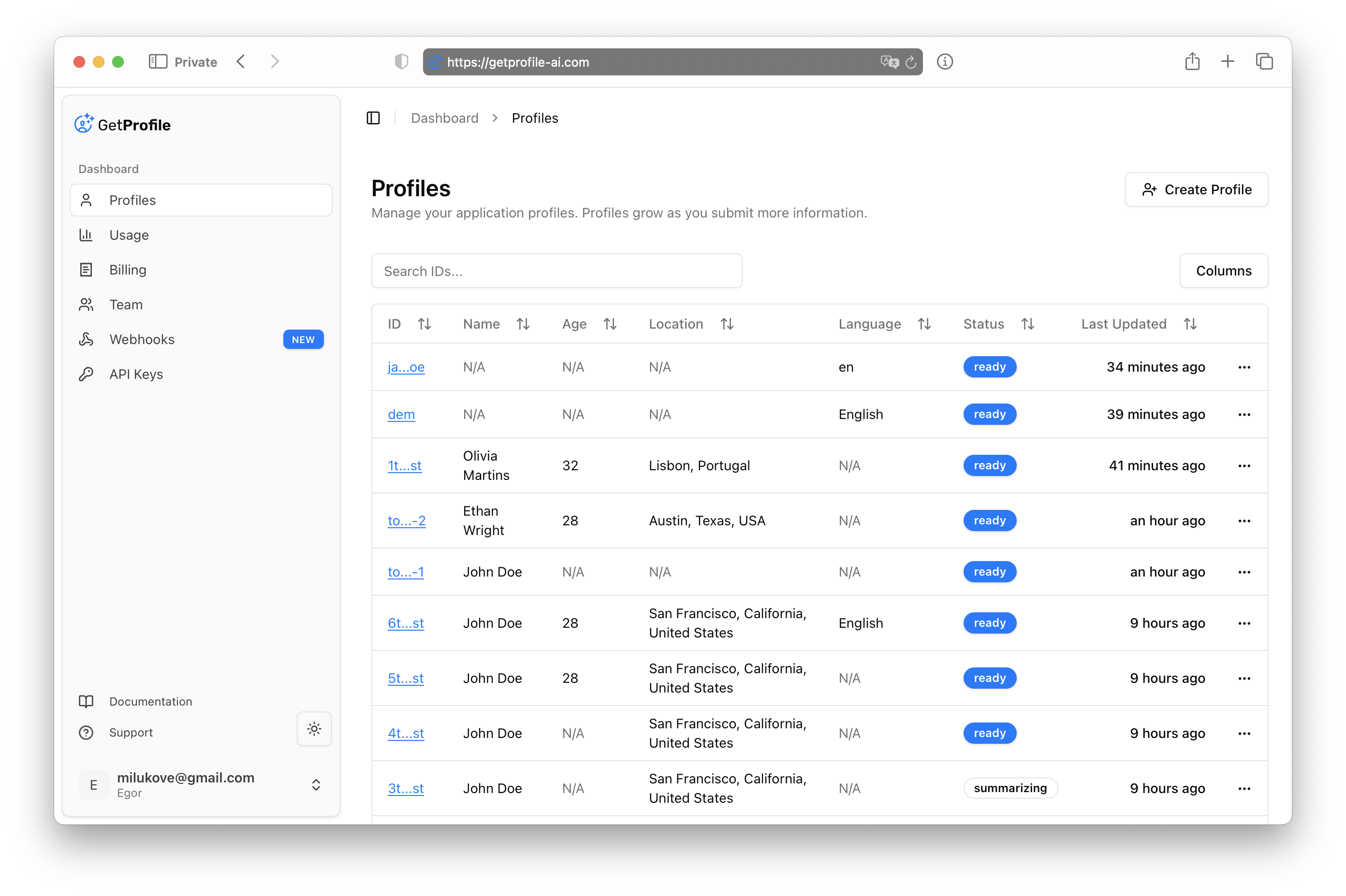
Task: Open the ja...oe profile ID link
Action: (x=406, y=367)
